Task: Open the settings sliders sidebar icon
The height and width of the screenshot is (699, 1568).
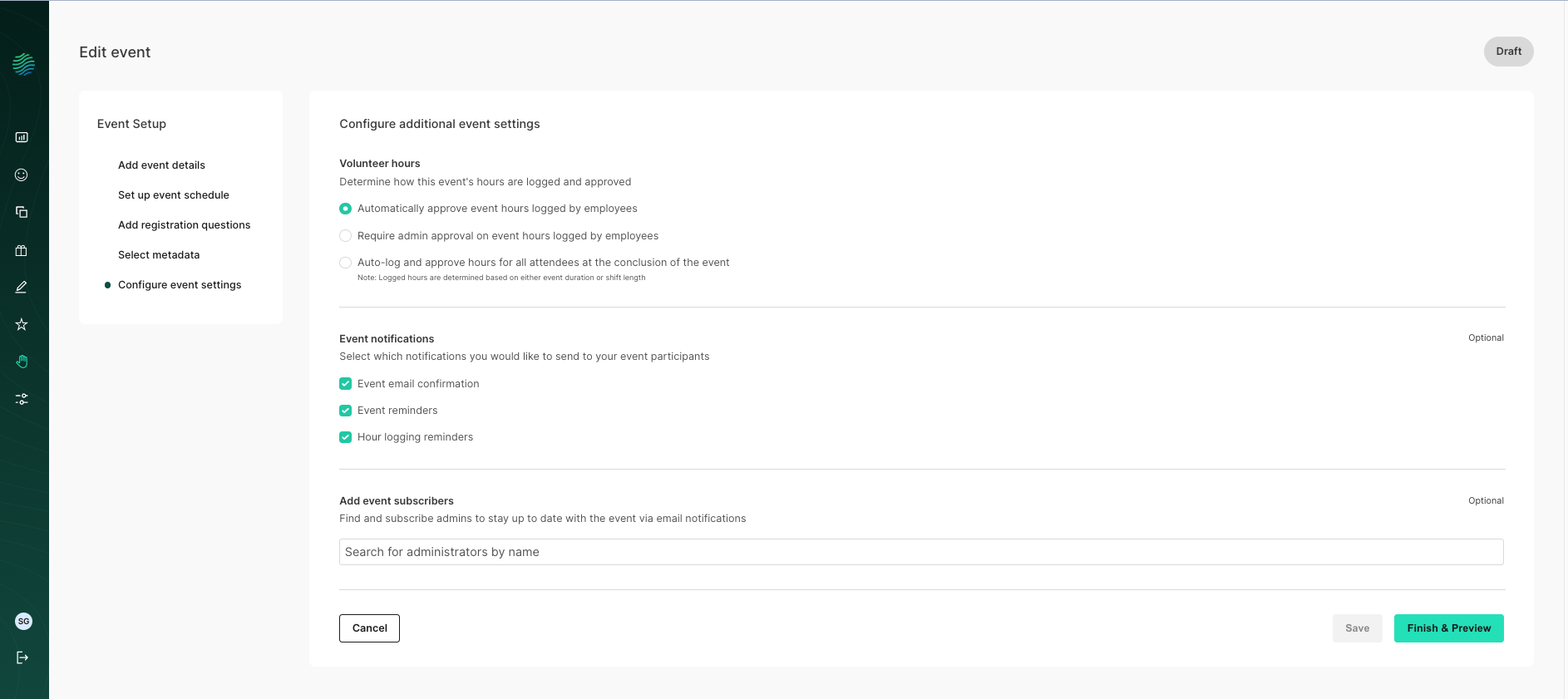Action: [x=22, y=400]
